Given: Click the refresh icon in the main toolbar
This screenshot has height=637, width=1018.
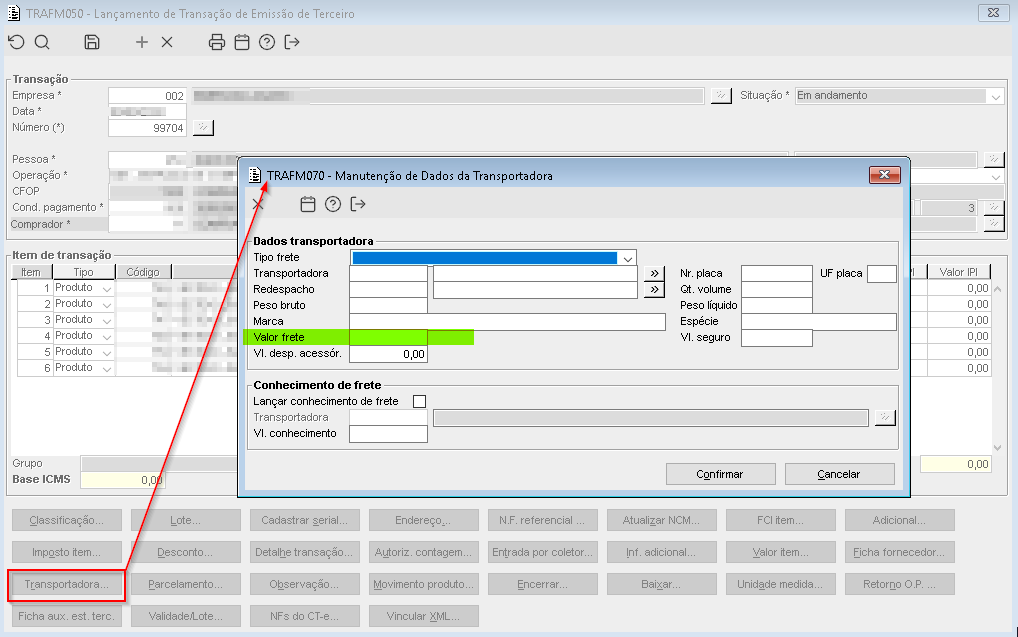Looking at the screenshot, I should click(x=16, y=42).
